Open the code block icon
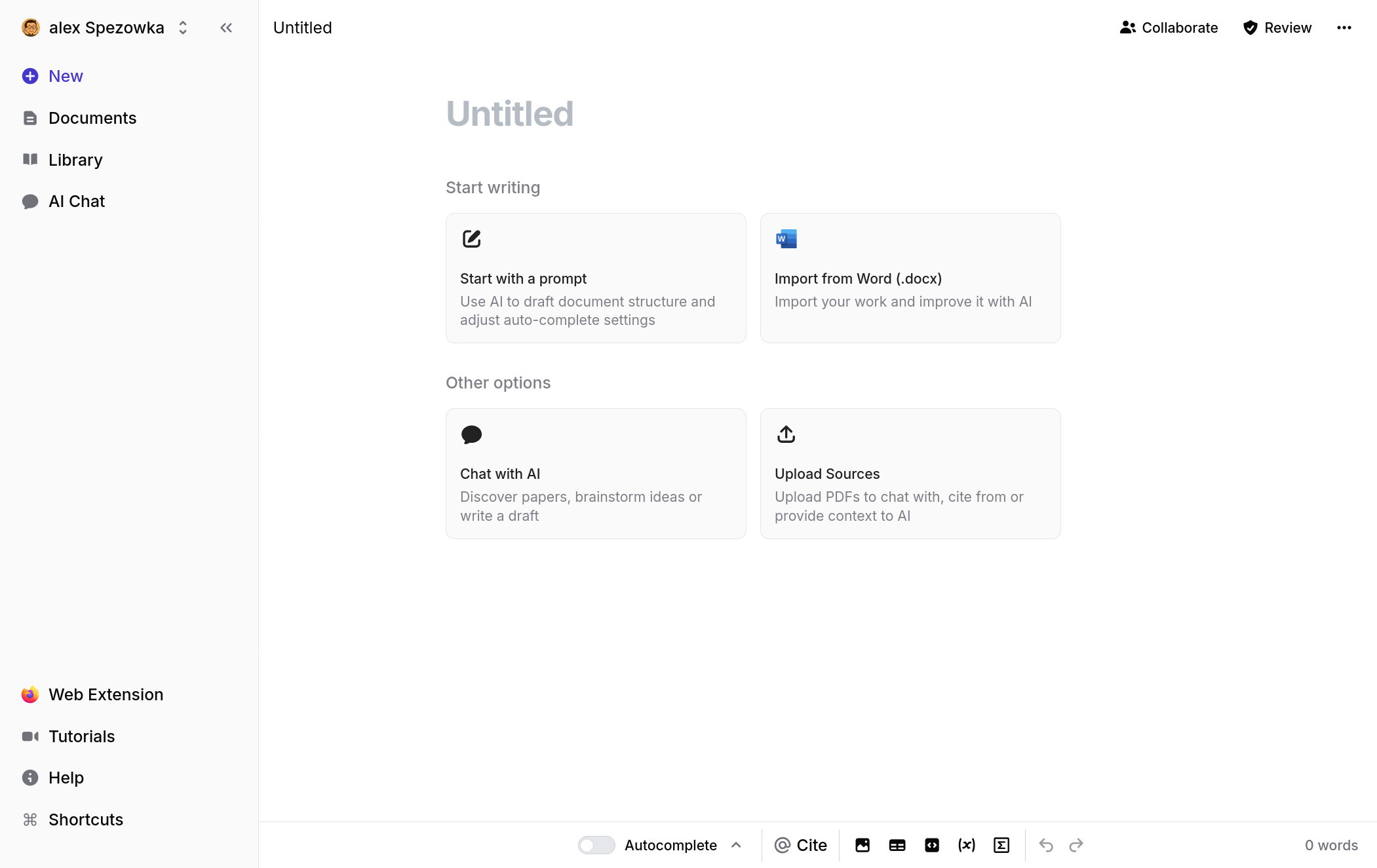Image resolution: width=1377 pixels, height=868 pixels. (x=932, y=845)
